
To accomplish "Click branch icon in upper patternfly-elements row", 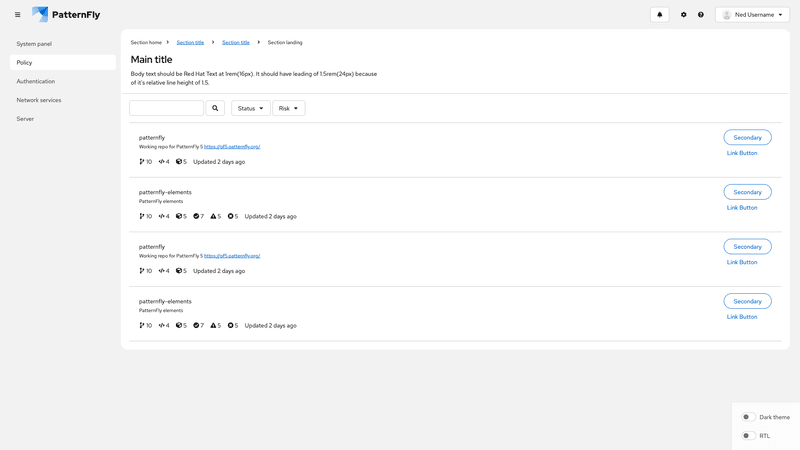I will (141, 216).
